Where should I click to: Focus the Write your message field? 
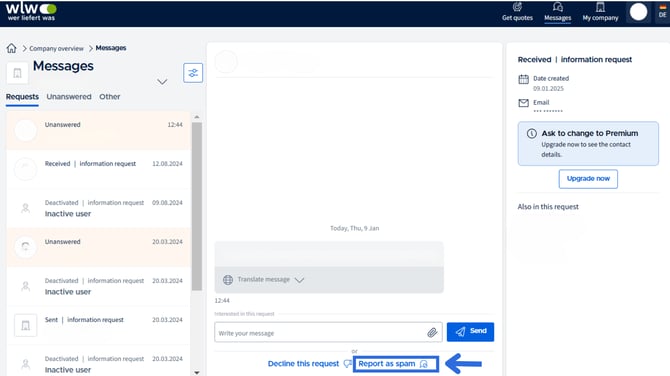[x=328, y=332]
